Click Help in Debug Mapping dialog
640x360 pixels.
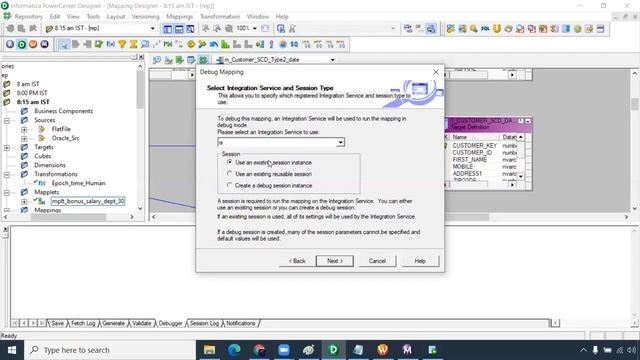click(x=420, y=261)
